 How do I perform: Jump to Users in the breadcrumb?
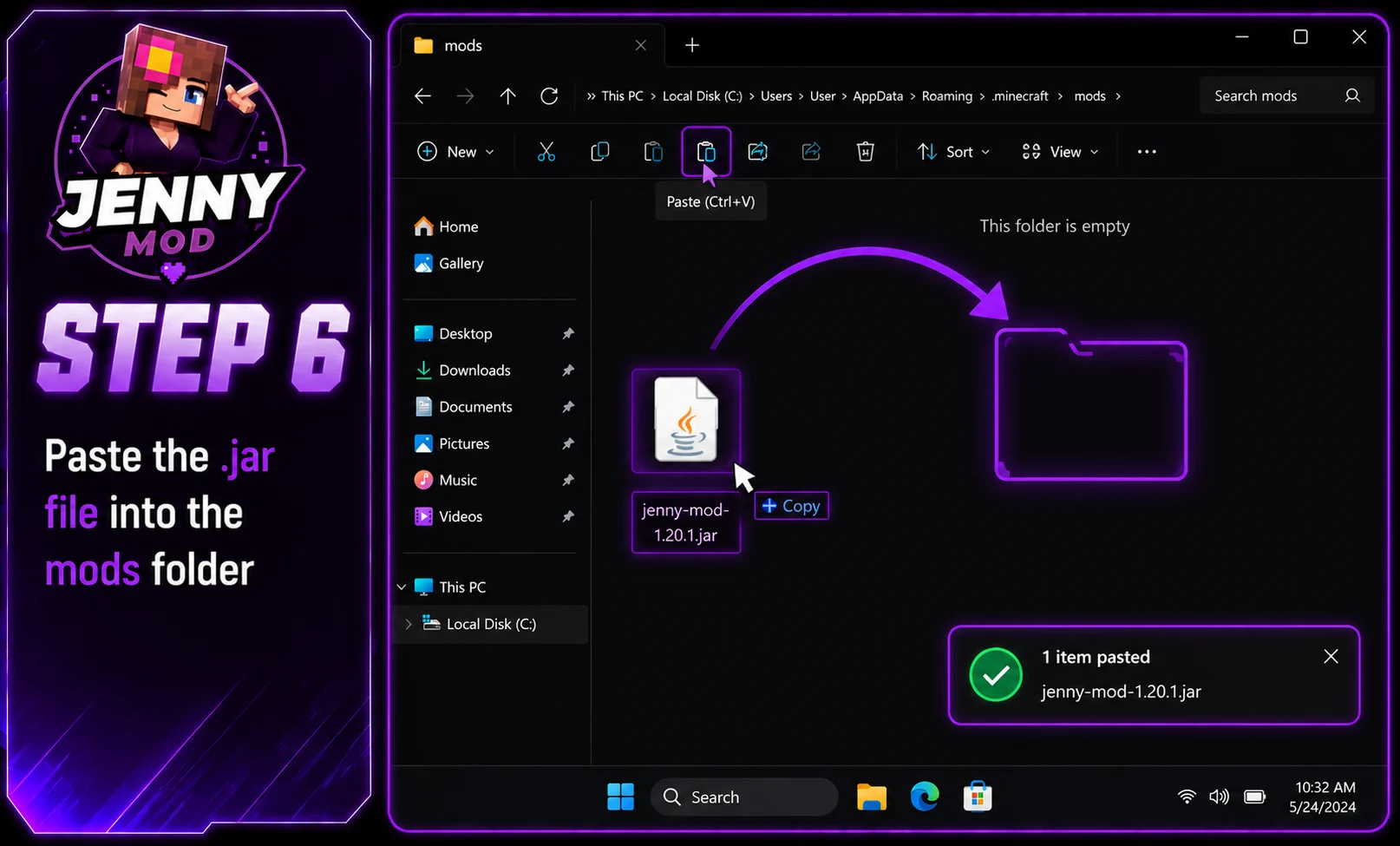pos(776,96)
